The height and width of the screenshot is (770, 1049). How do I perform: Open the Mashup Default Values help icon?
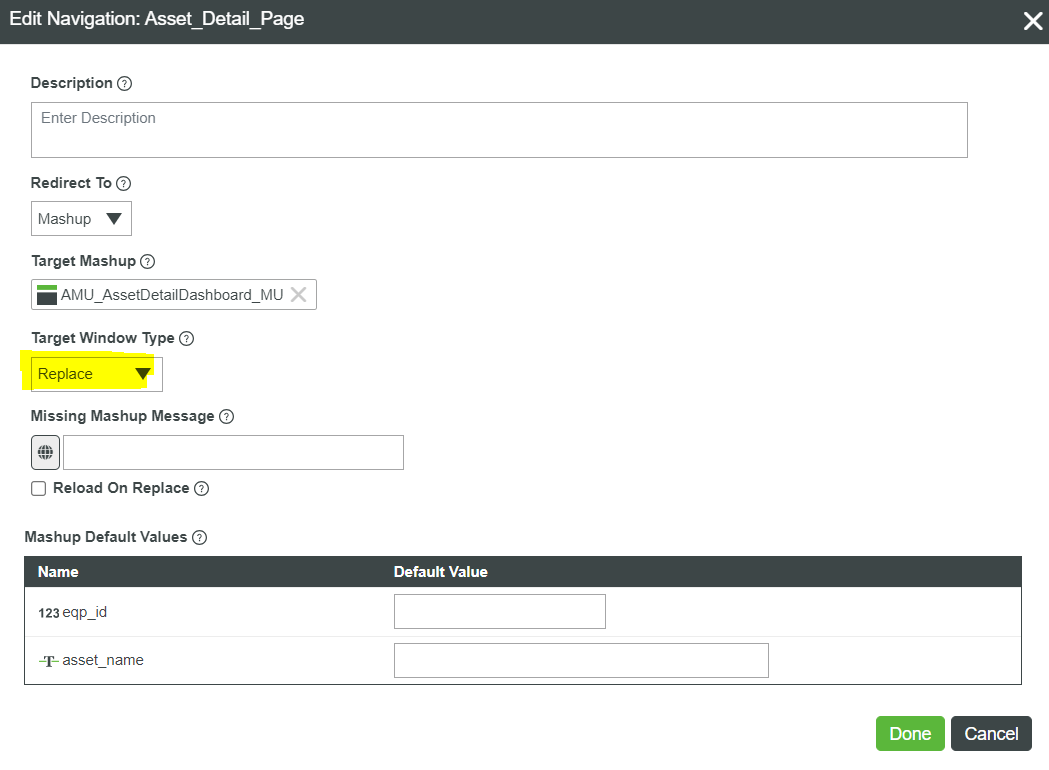pyautogui.click(x=199, y=537)
